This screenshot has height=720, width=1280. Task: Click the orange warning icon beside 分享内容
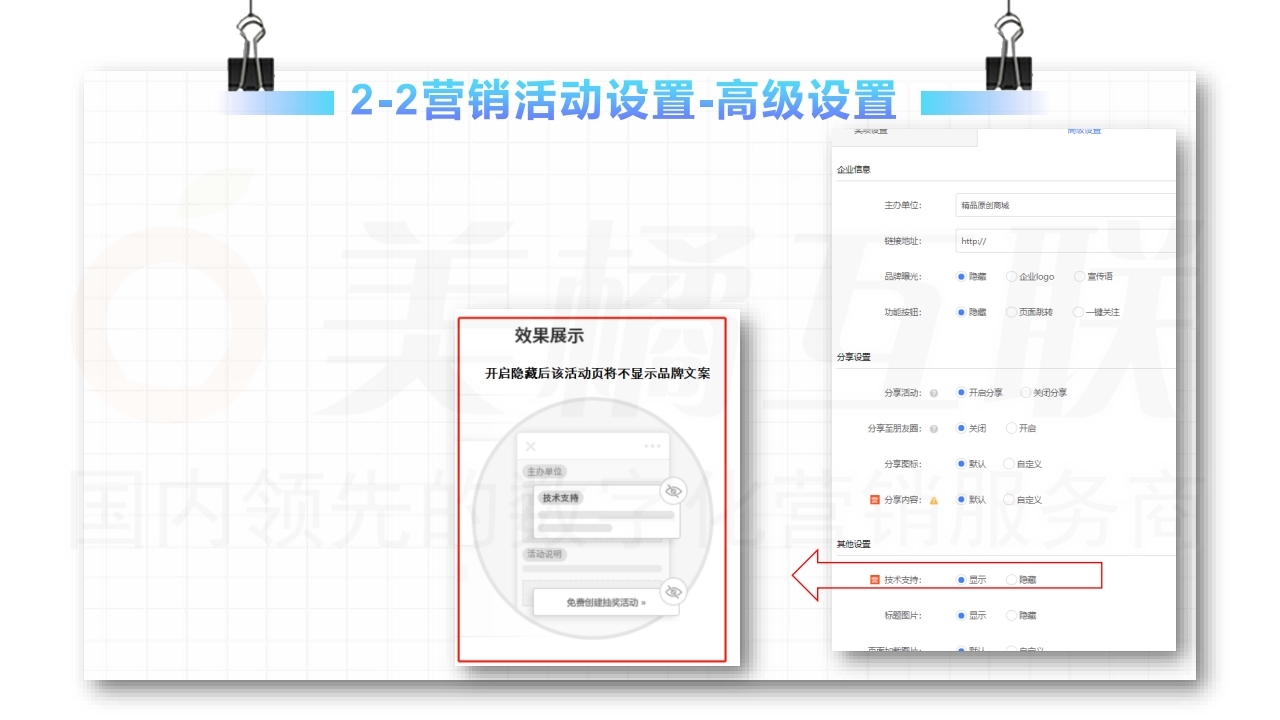(934, 500)
